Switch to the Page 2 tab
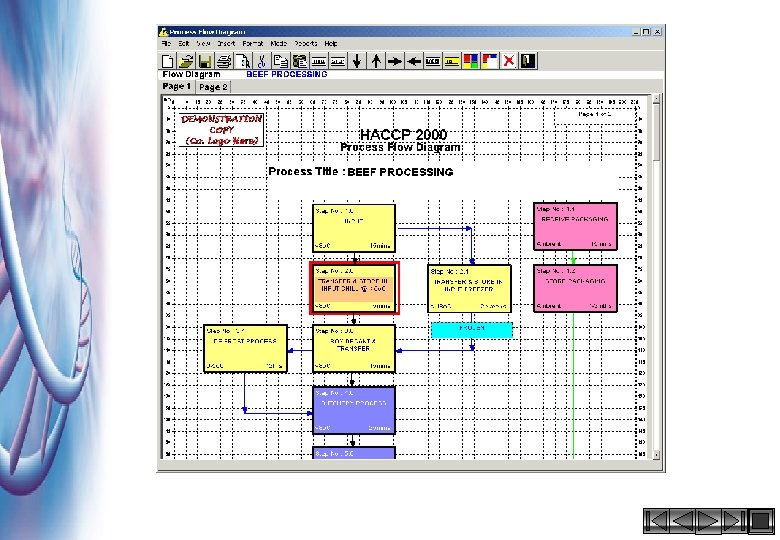This screenshot has width=780, height=540. 213,87
